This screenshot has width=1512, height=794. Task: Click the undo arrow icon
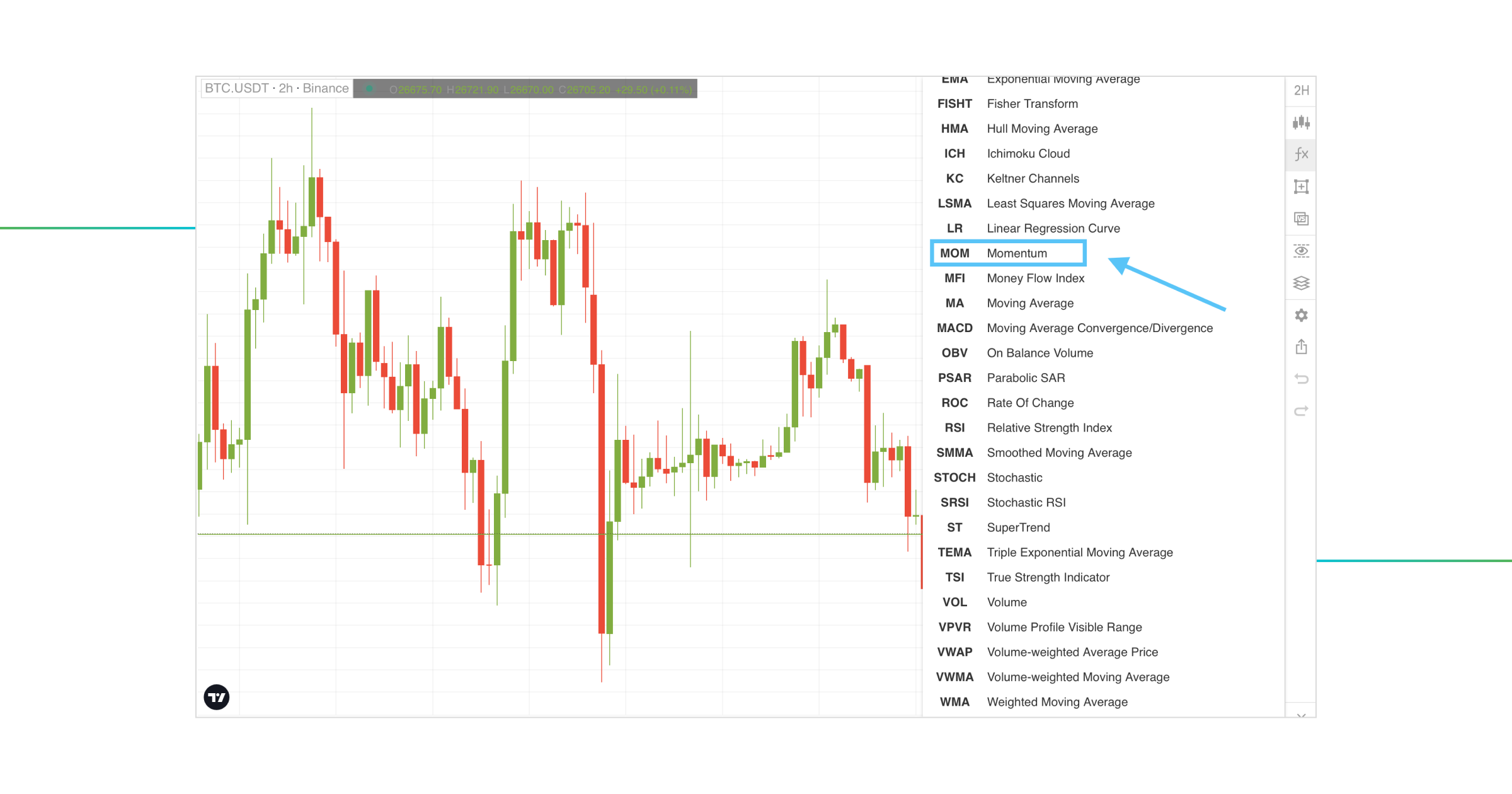pos(1301,379)
